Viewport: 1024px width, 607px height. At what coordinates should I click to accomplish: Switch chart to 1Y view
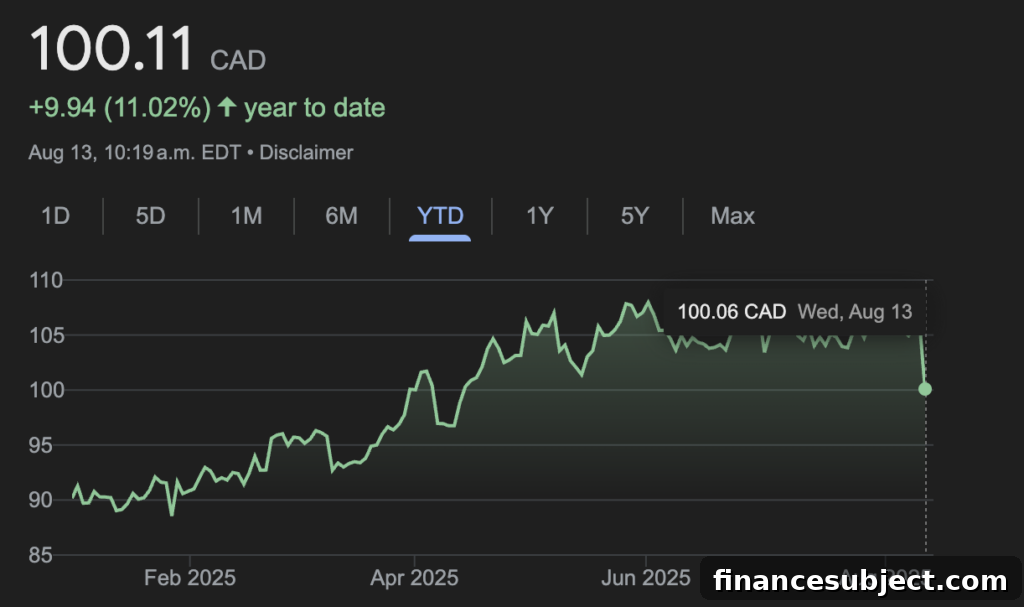540,216
